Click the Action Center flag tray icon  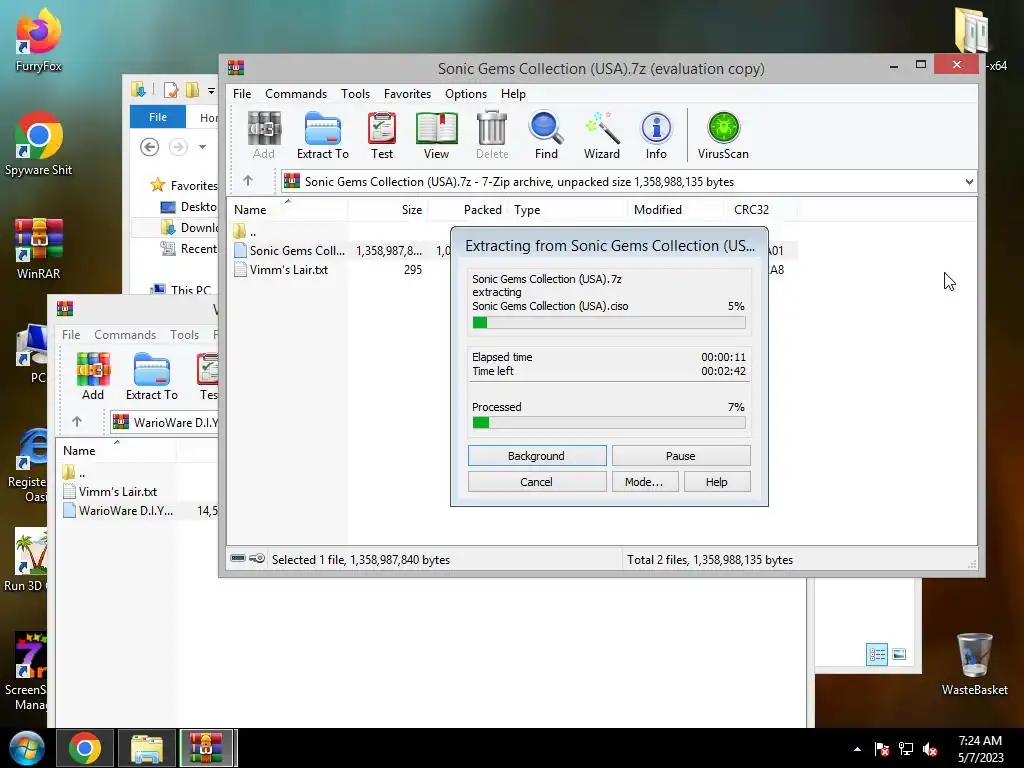coord(882,749)
